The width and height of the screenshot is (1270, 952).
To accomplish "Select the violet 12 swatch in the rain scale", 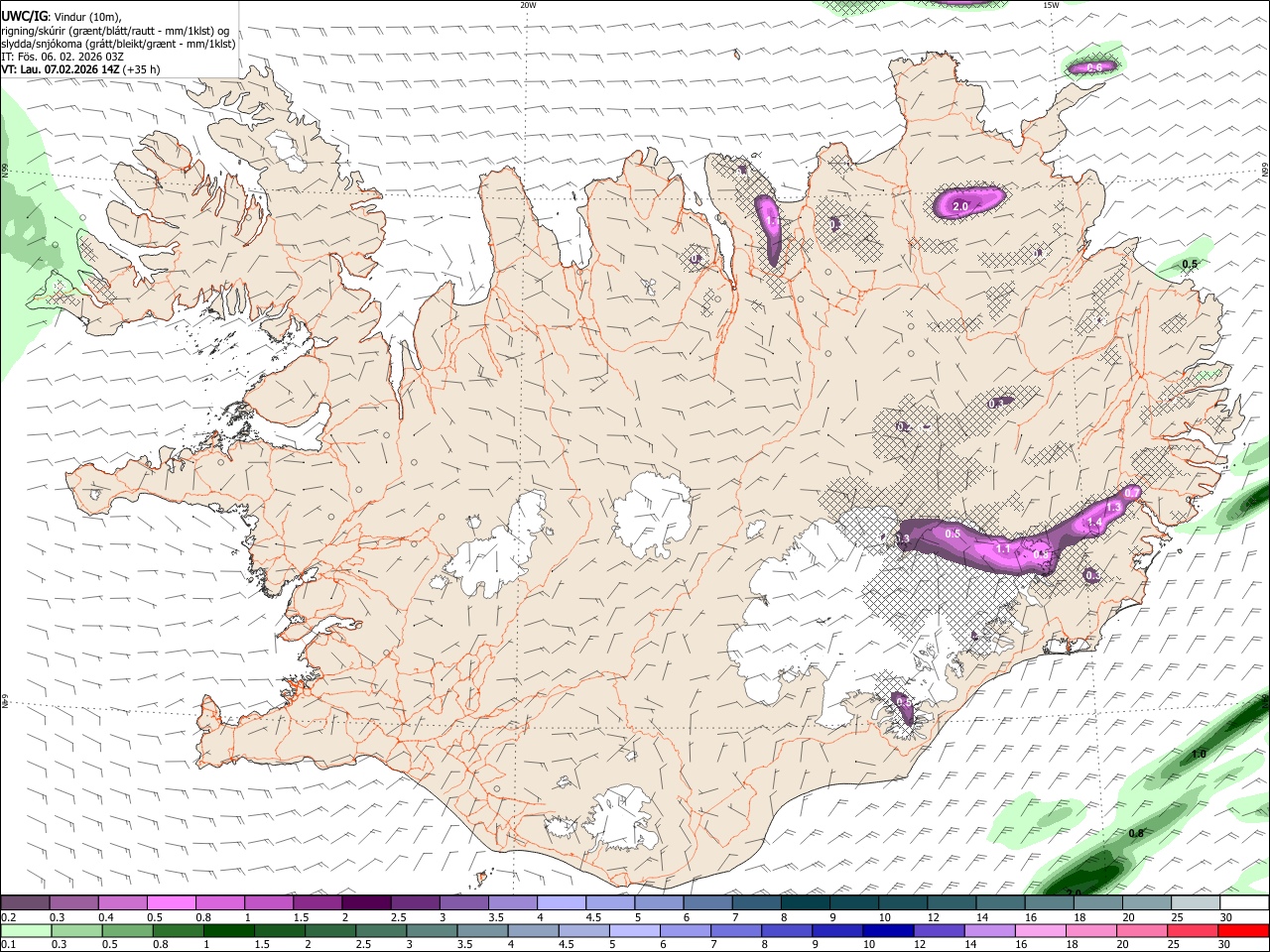I will coord(939,930).
